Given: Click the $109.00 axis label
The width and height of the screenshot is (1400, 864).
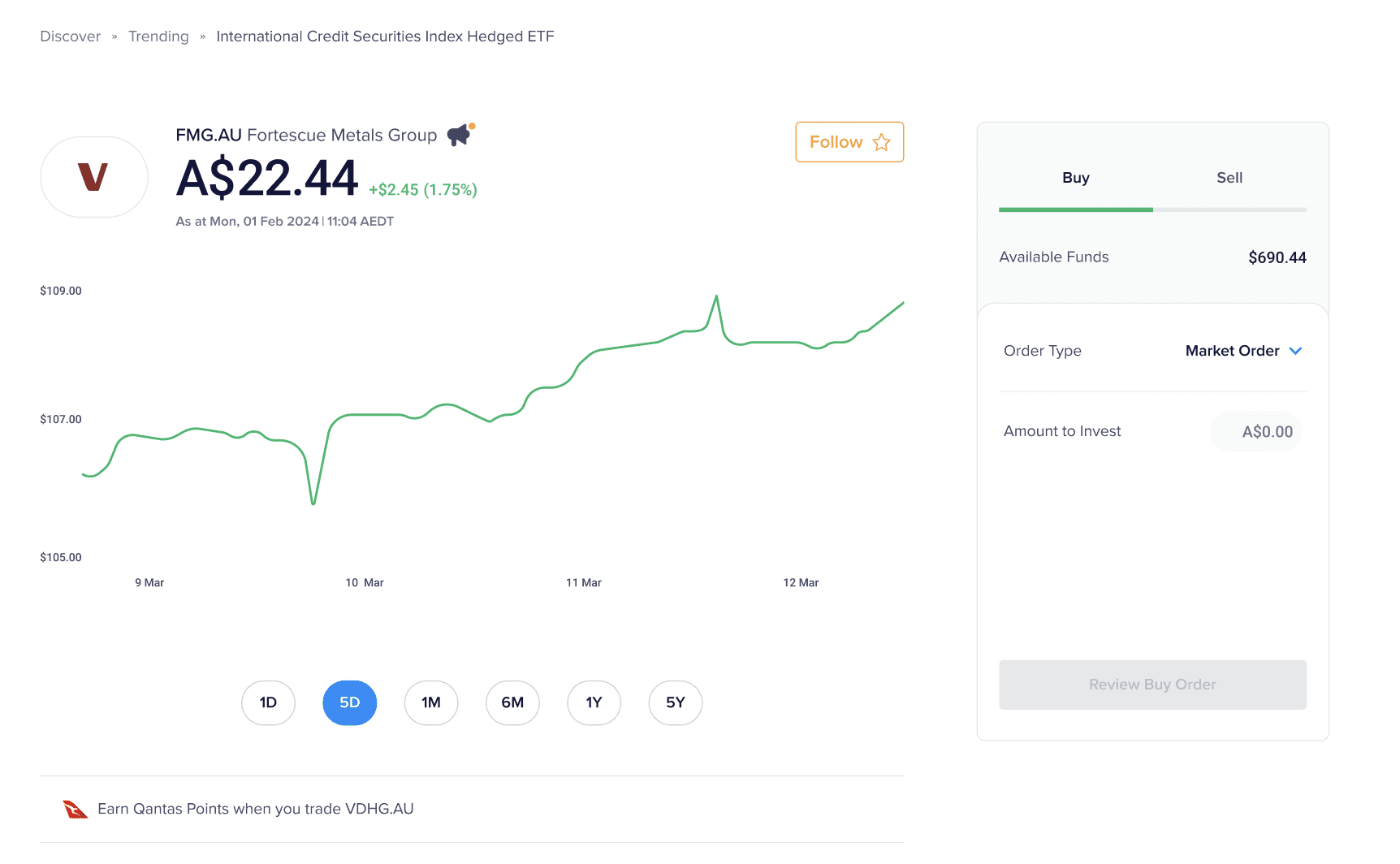Looking at the screenshot, I should (61, 291).
